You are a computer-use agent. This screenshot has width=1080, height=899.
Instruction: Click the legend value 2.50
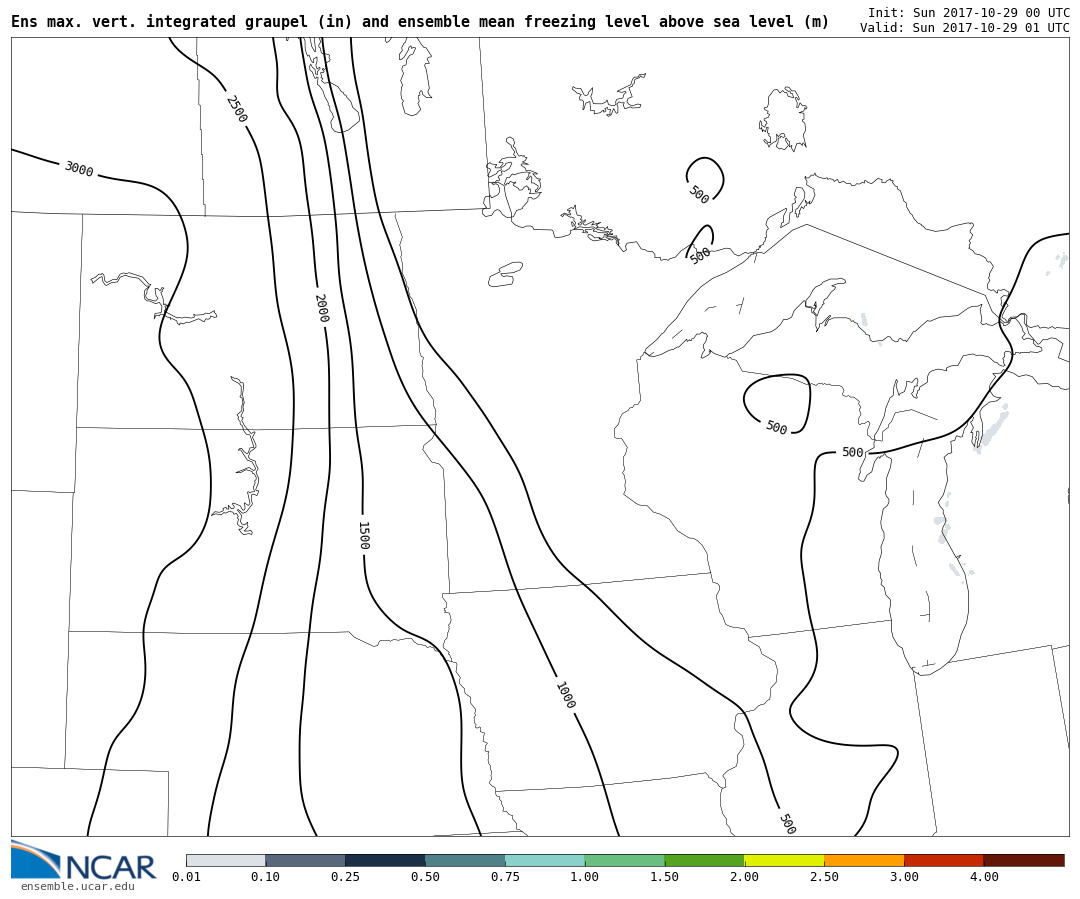point(824,877)
